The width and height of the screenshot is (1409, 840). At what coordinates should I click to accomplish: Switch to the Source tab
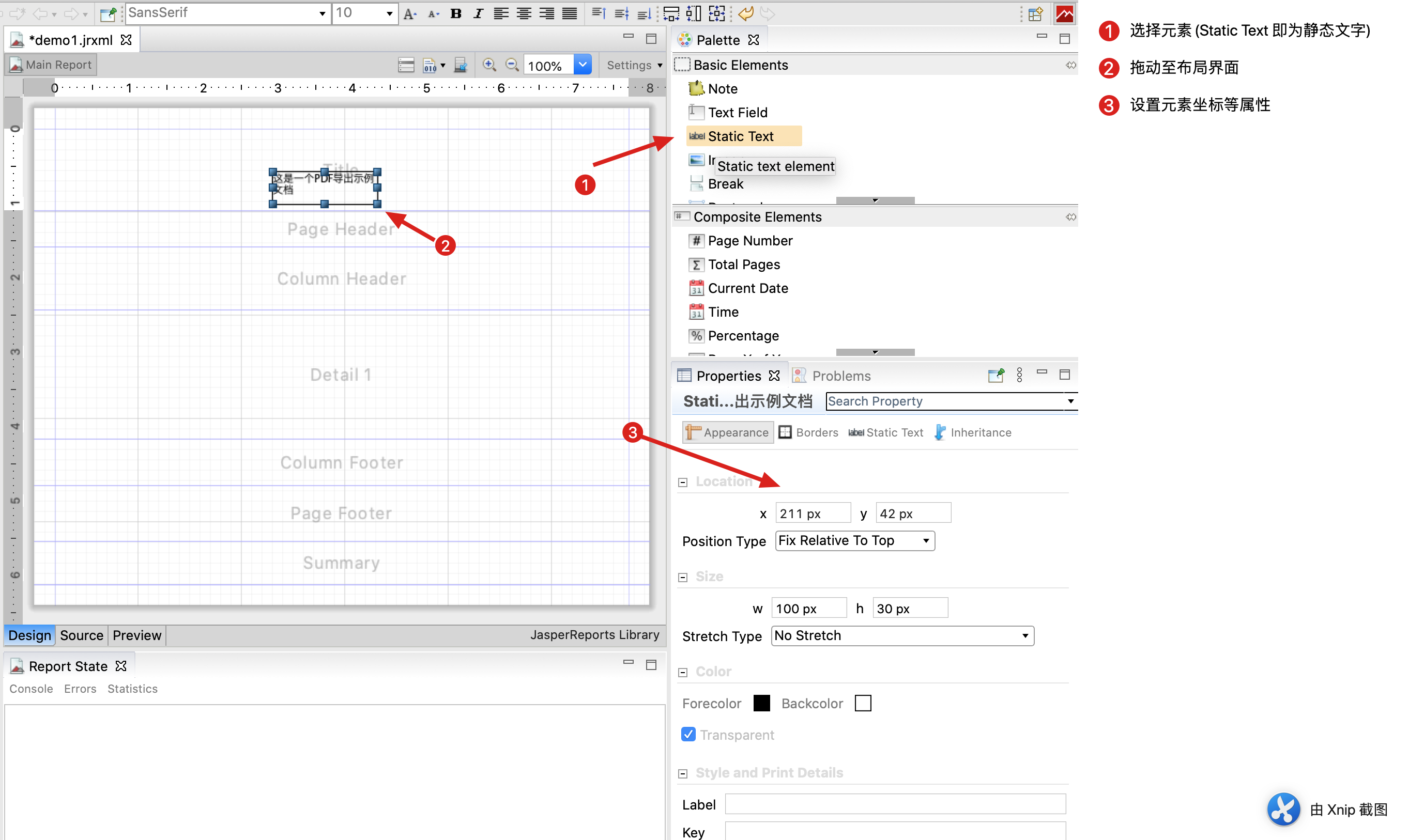tap(81, 635)
